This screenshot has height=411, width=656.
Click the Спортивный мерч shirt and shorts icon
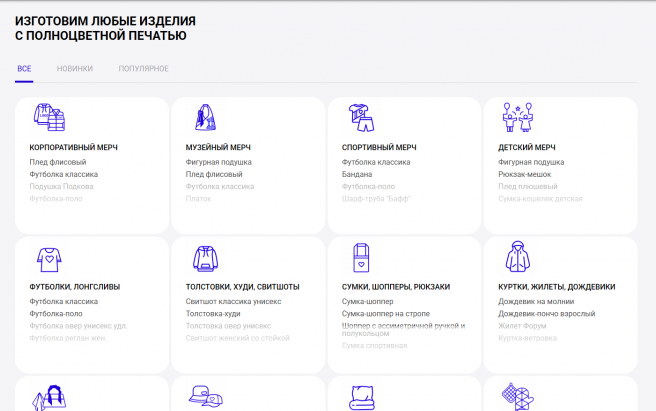tap(361, 118)
